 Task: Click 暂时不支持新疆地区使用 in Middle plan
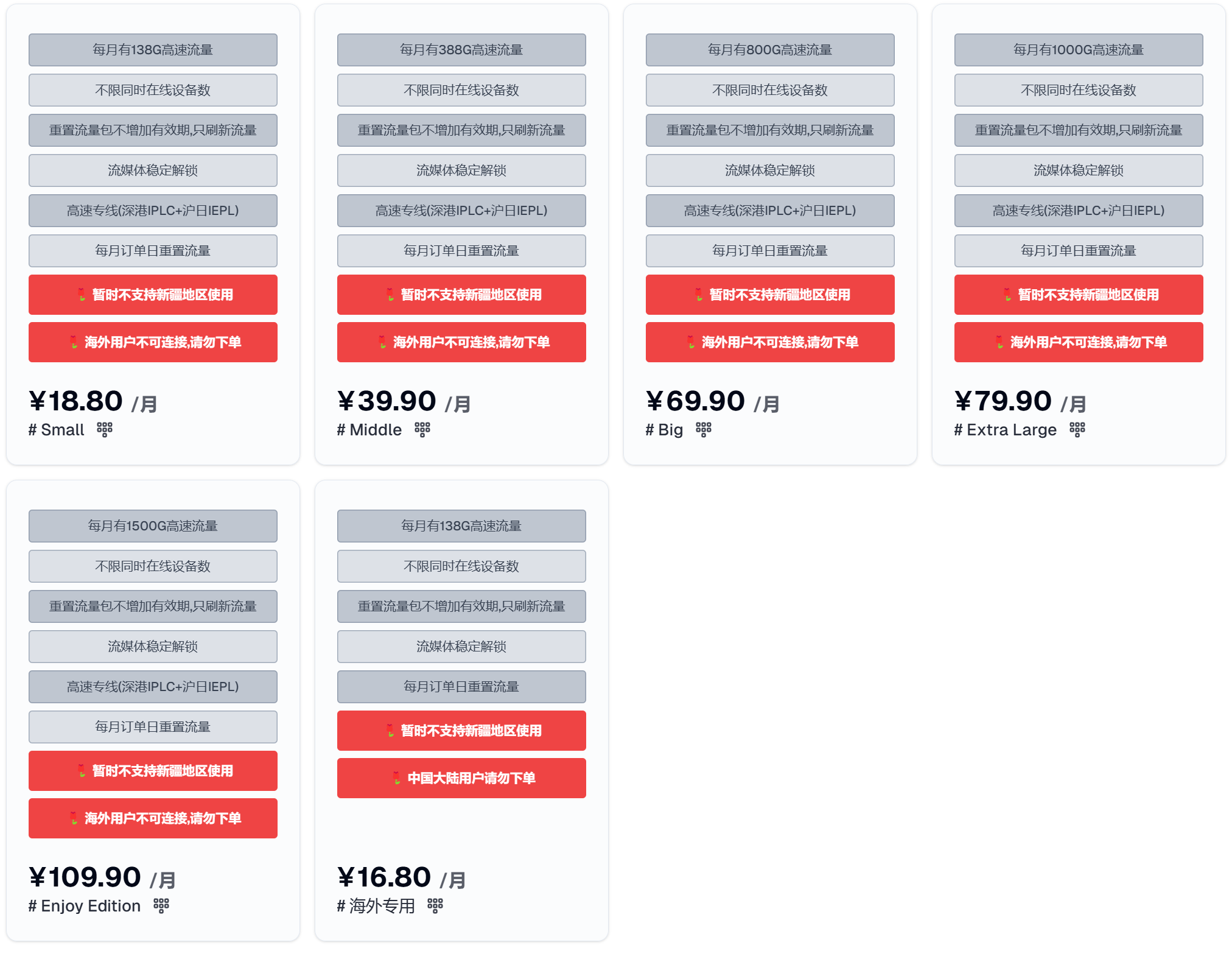tap(461, 295)
